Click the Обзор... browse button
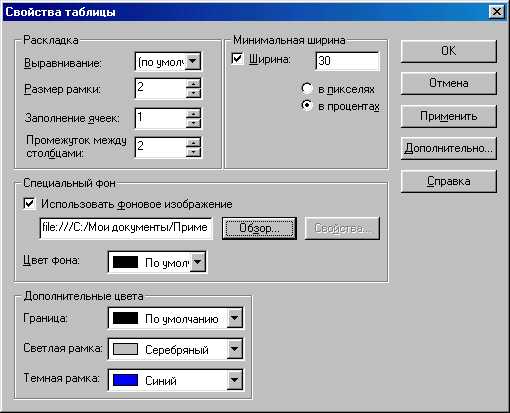 [x=259, y=228]
